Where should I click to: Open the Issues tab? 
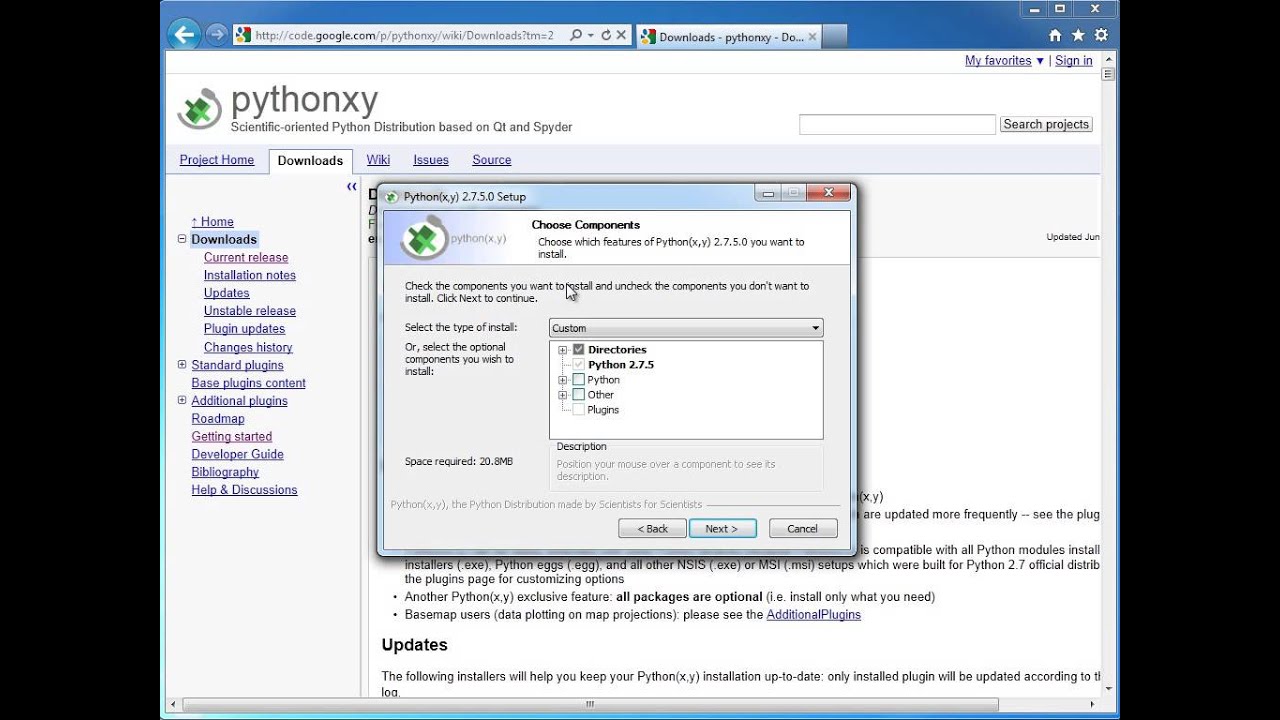pos(431,160)
